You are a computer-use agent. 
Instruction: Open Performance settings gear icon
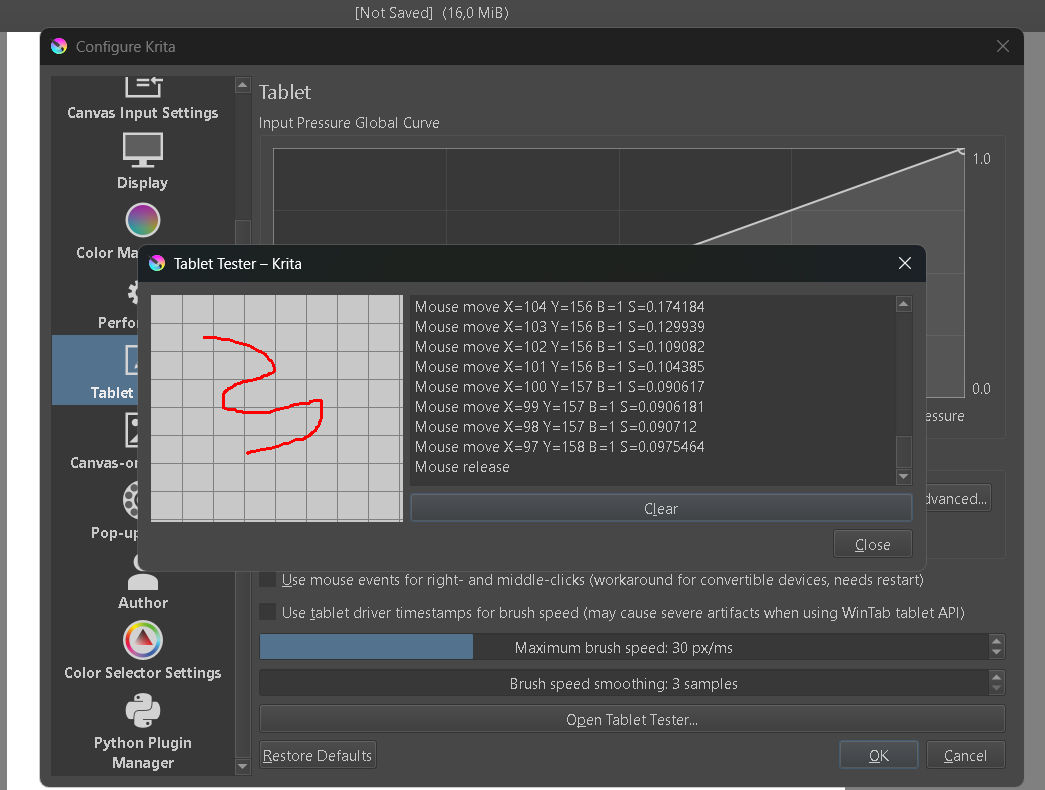133,292
